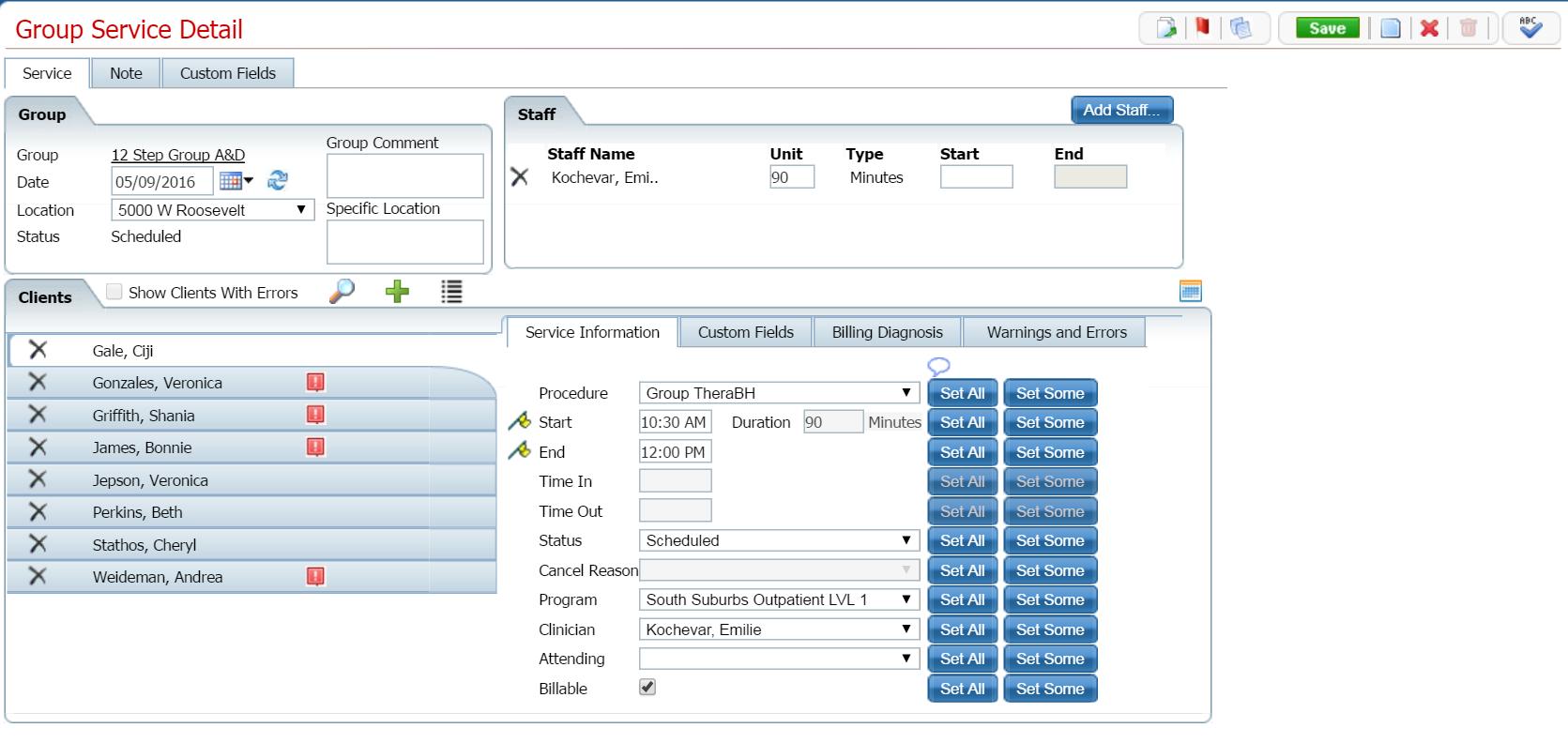Screen dimensions: 1568x743
Task: Uncheck the Billable checkbox
Action: click(647, 688)
